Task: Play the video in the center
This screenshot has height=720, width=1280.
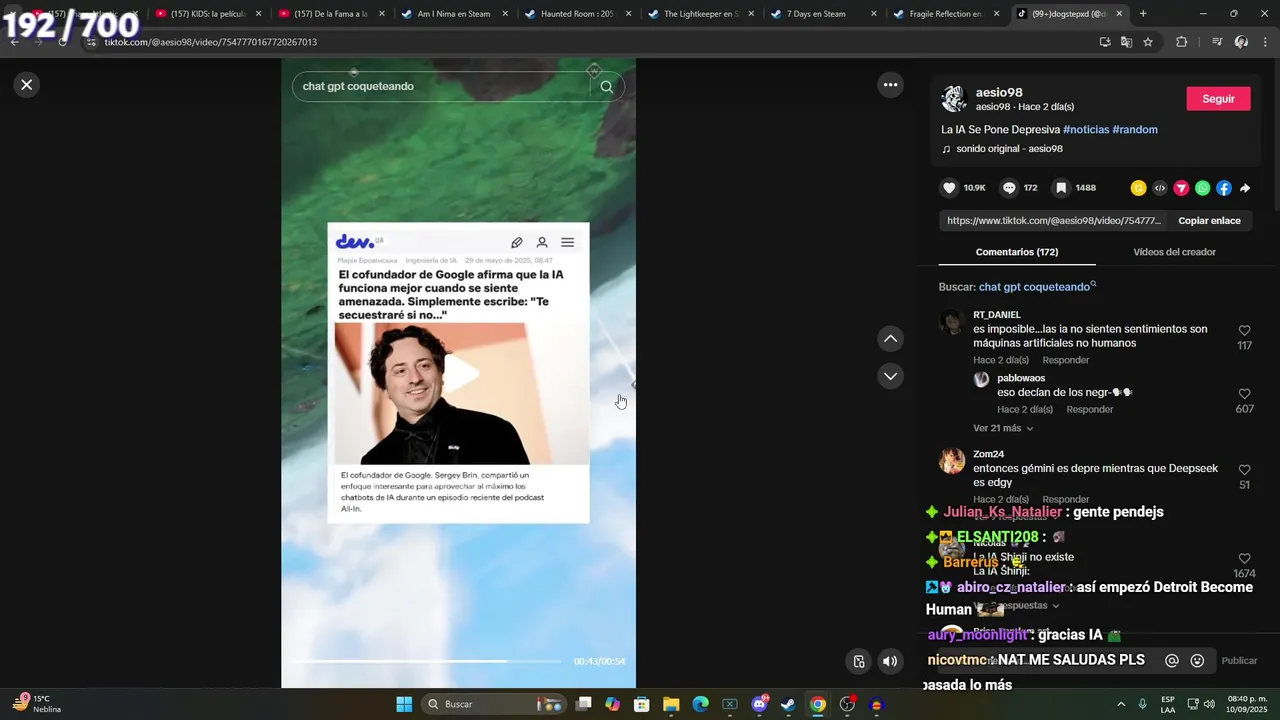Action: pos(459,373)
